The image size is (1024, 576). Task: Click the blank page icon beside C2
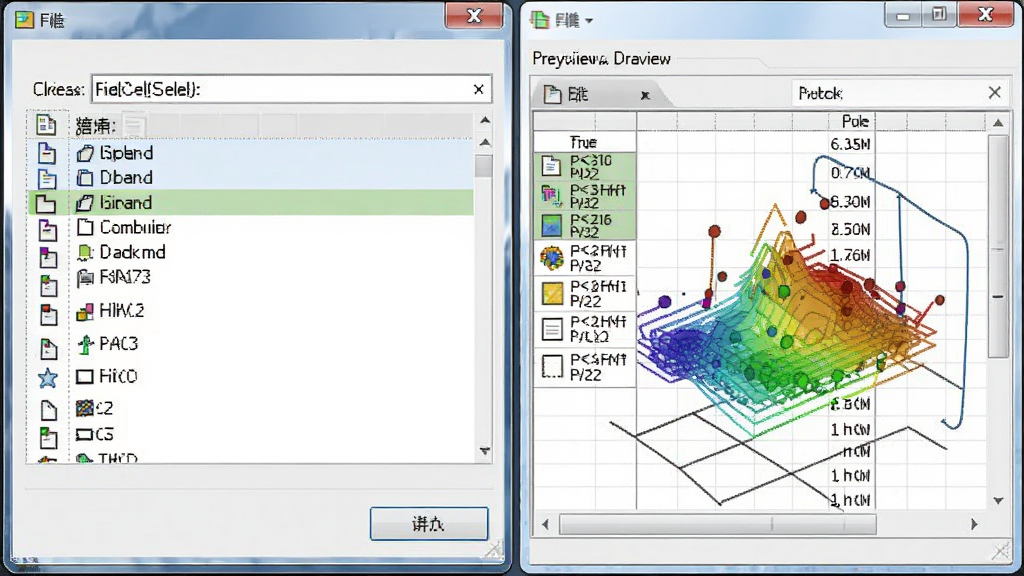click(49, 410)
